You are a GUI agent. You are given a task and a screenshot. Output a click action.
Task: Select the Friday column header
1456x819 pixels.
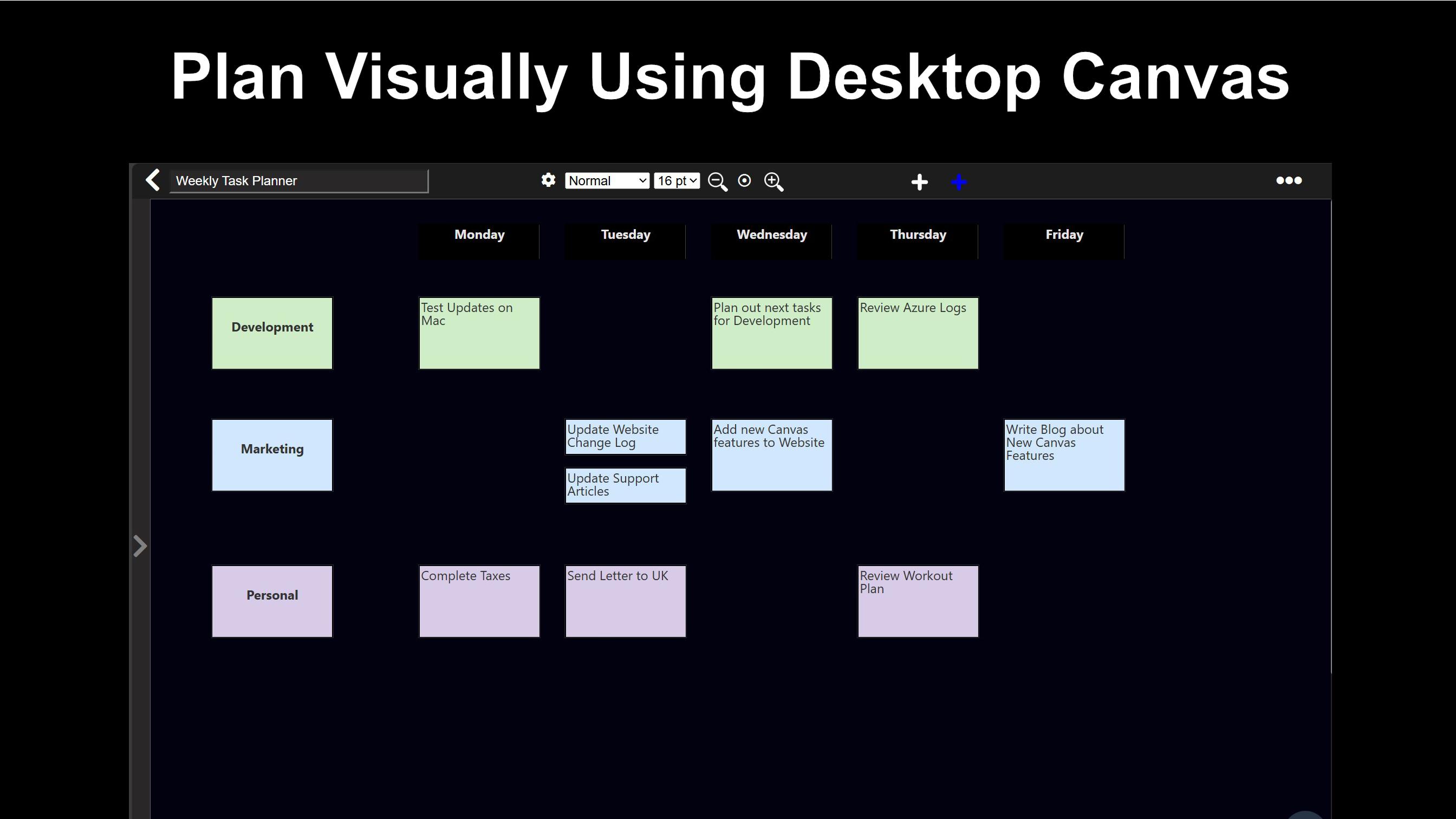point(1064,242)
